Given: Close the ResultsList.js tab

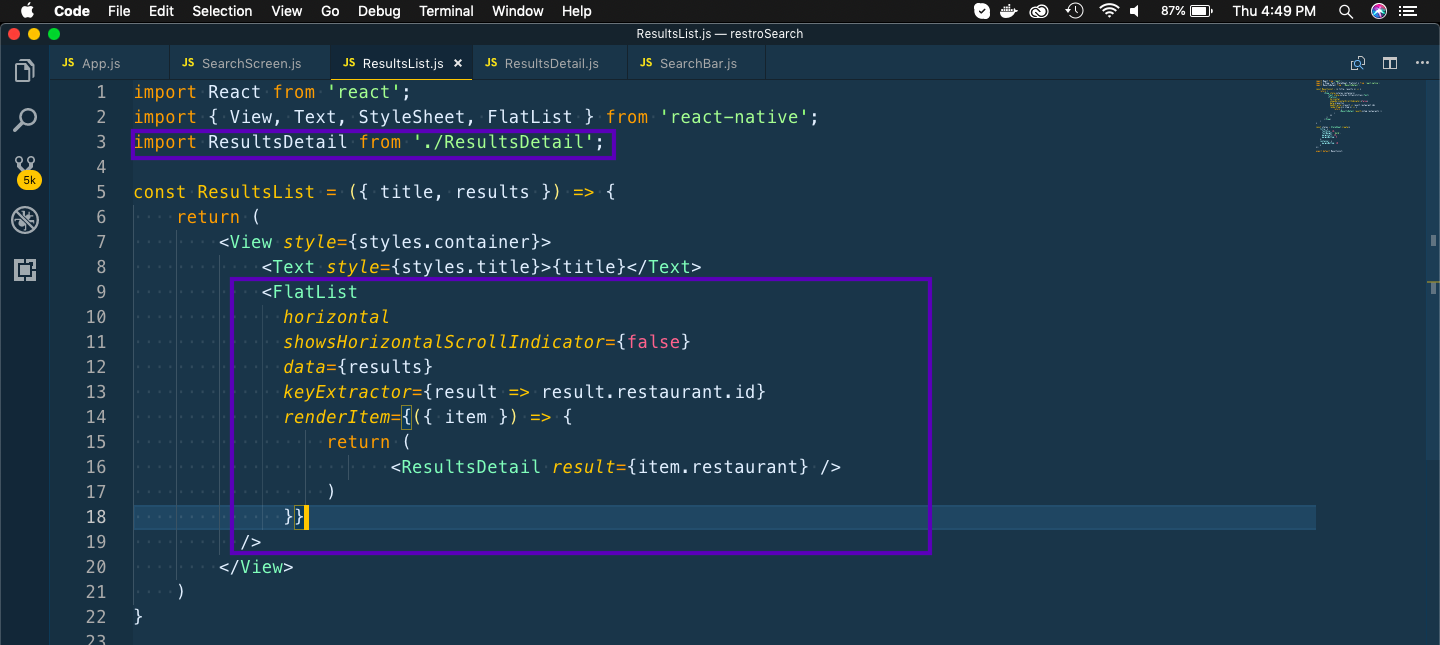Looking at the screenshot, I should point(458,63).
